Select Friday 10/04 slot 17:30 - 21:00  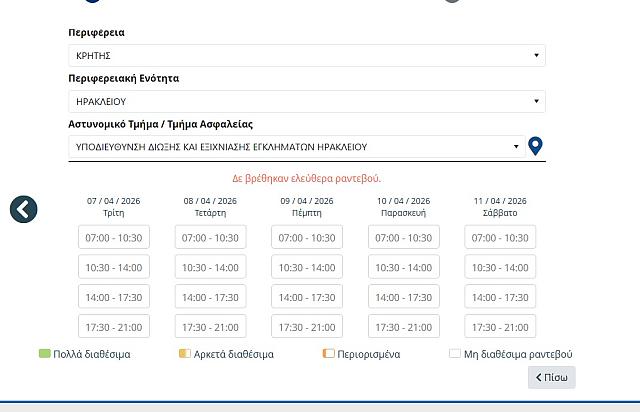click(403, 327)
